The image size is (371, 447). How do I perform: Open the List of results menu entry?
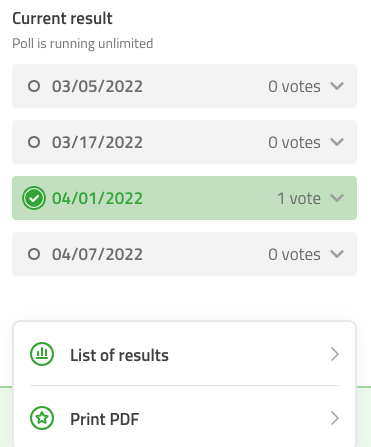[184, 354]
